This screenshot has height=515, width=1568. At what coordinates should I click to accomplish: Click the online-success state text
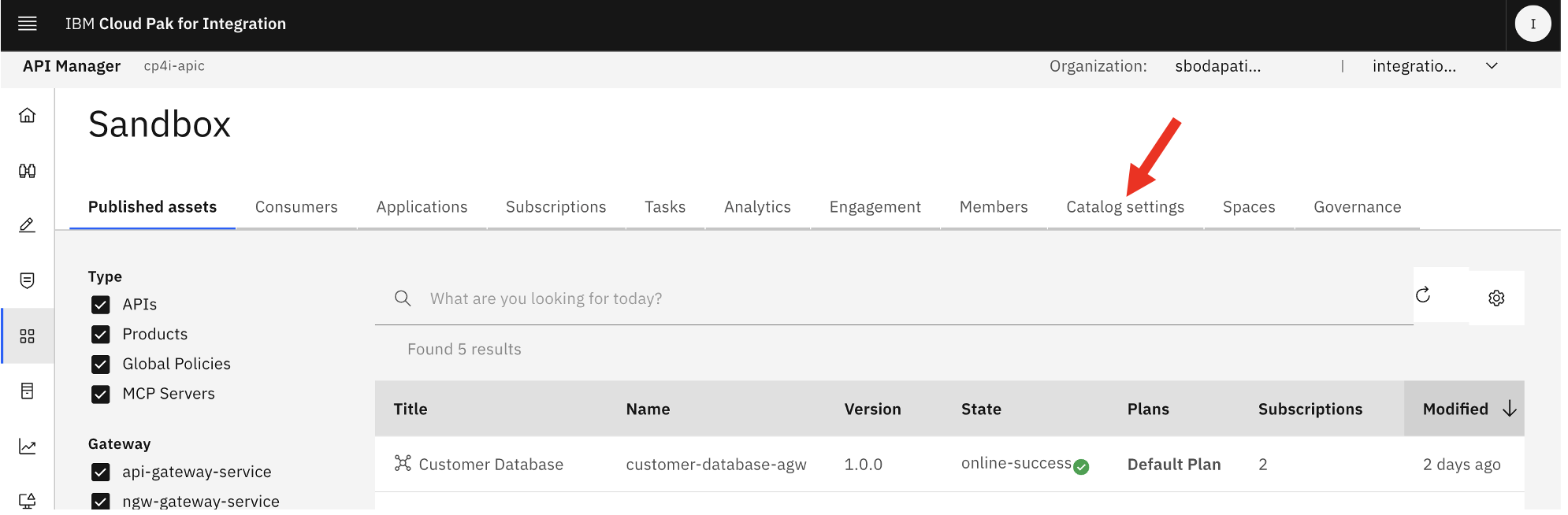click(x=1016, y=463)
